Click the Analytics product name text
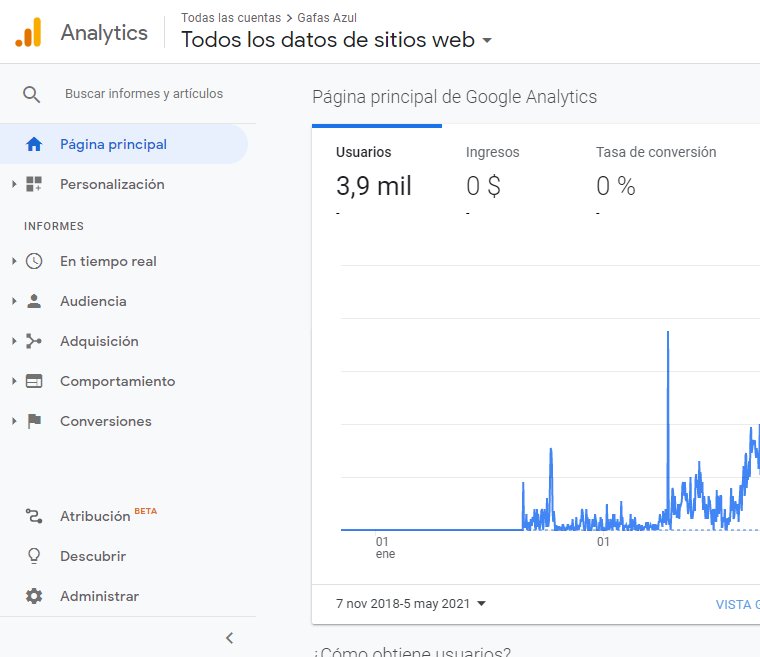Viewport: 760px width, 657px height. (x=104, y=33)
